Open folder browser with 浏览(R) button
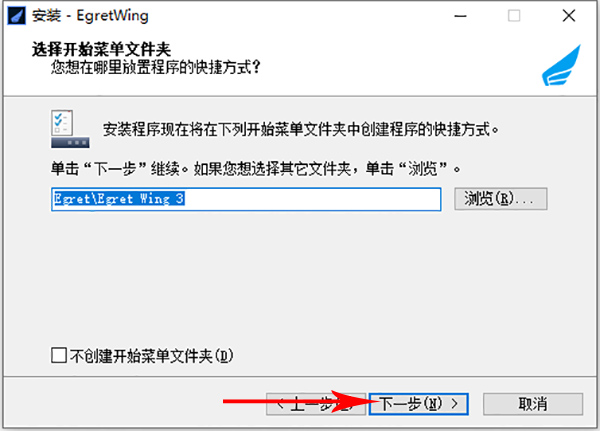600x431 pixels. coord(501,199)
